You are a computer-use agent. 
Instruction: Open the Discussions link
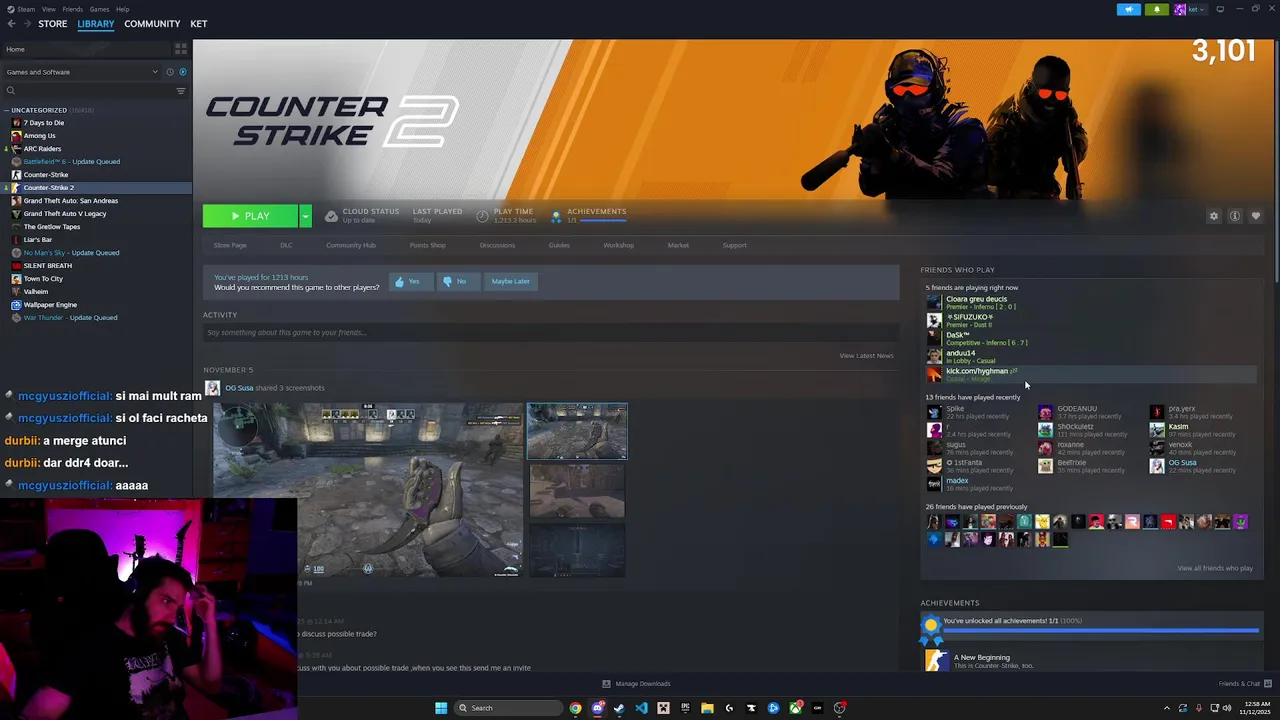pos(497,245)
